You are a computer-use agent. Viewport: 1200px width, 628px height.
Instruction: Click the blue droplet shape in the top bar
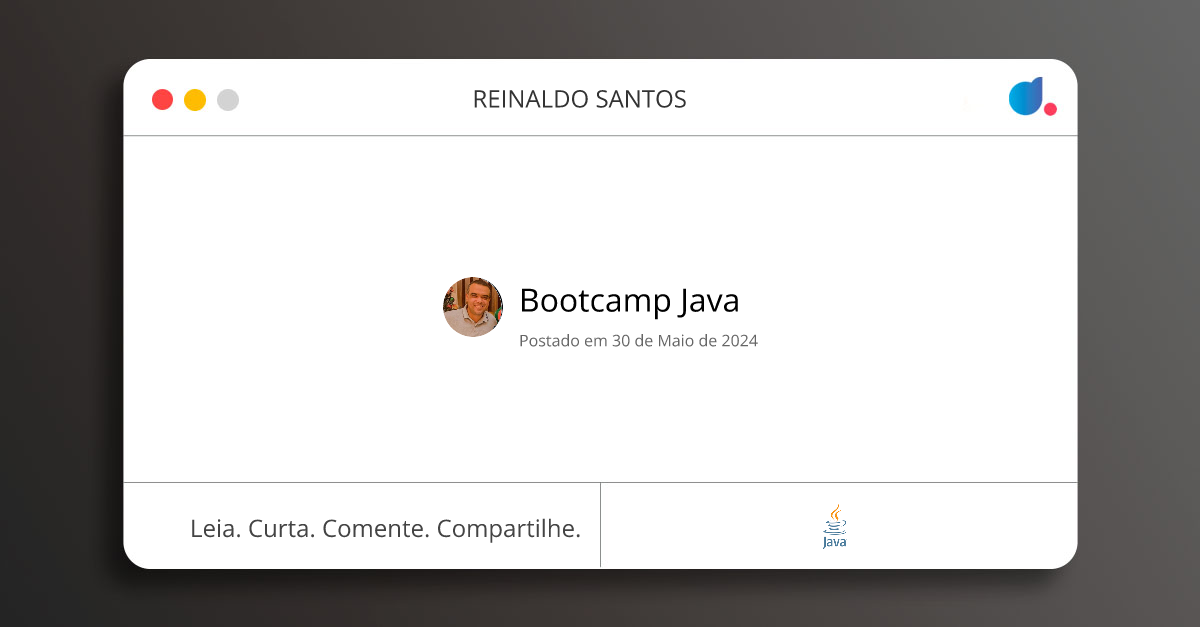[1025, 96]
